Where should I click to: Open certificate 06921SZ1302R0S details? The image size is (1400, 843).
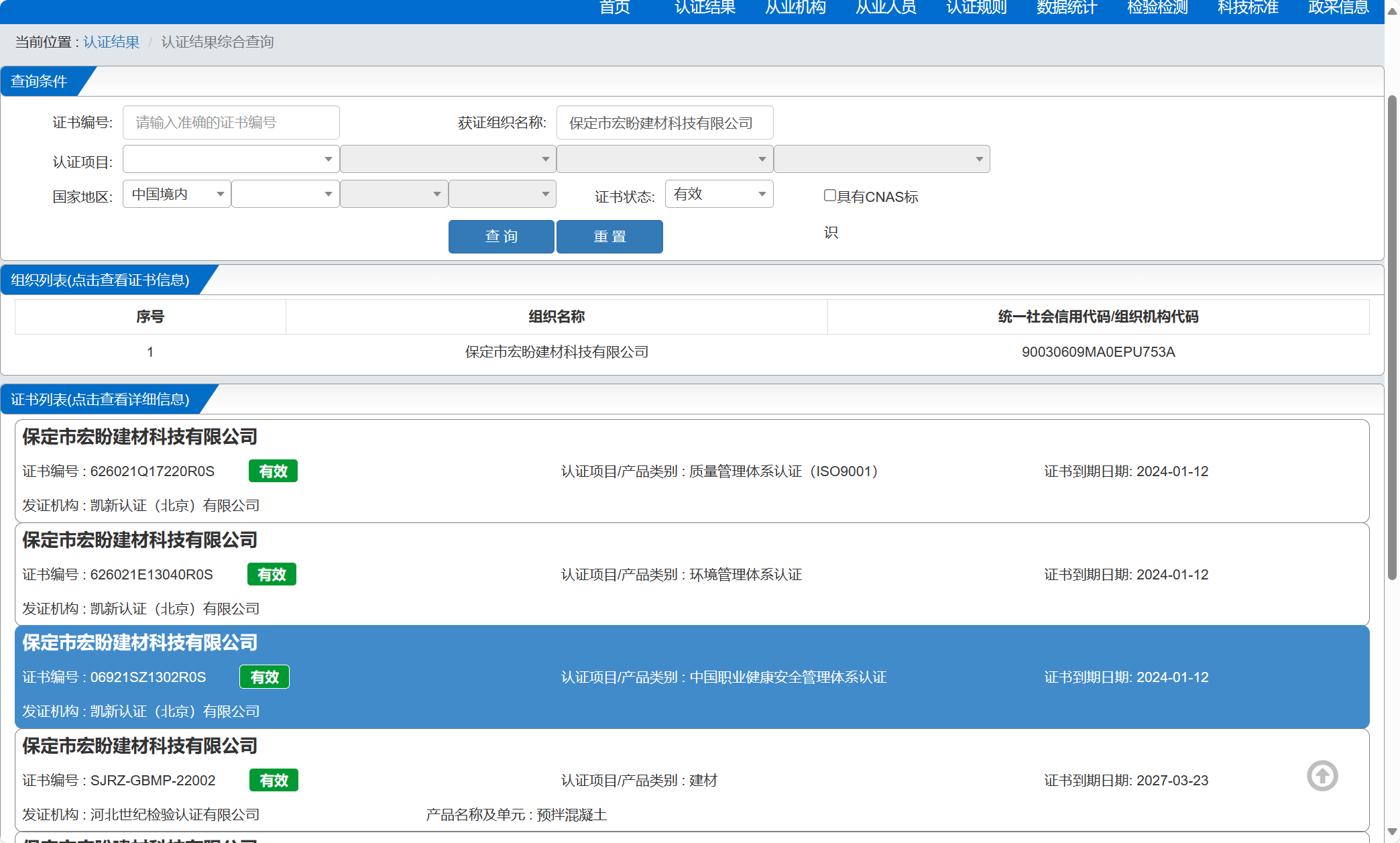coord(692,677)
